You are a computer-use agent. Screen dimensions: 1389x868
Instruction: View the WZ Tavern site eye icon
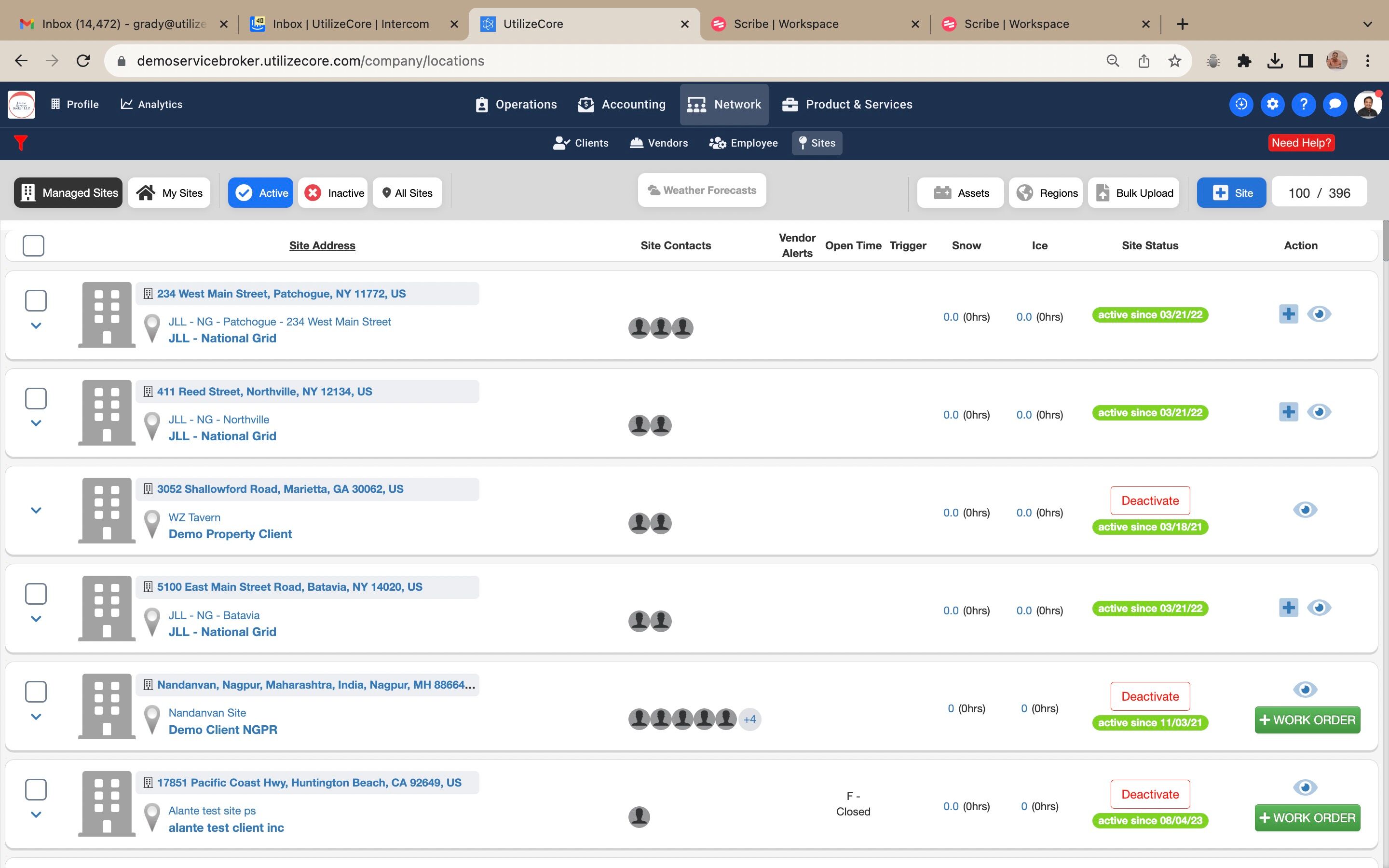click(1305, 510)
